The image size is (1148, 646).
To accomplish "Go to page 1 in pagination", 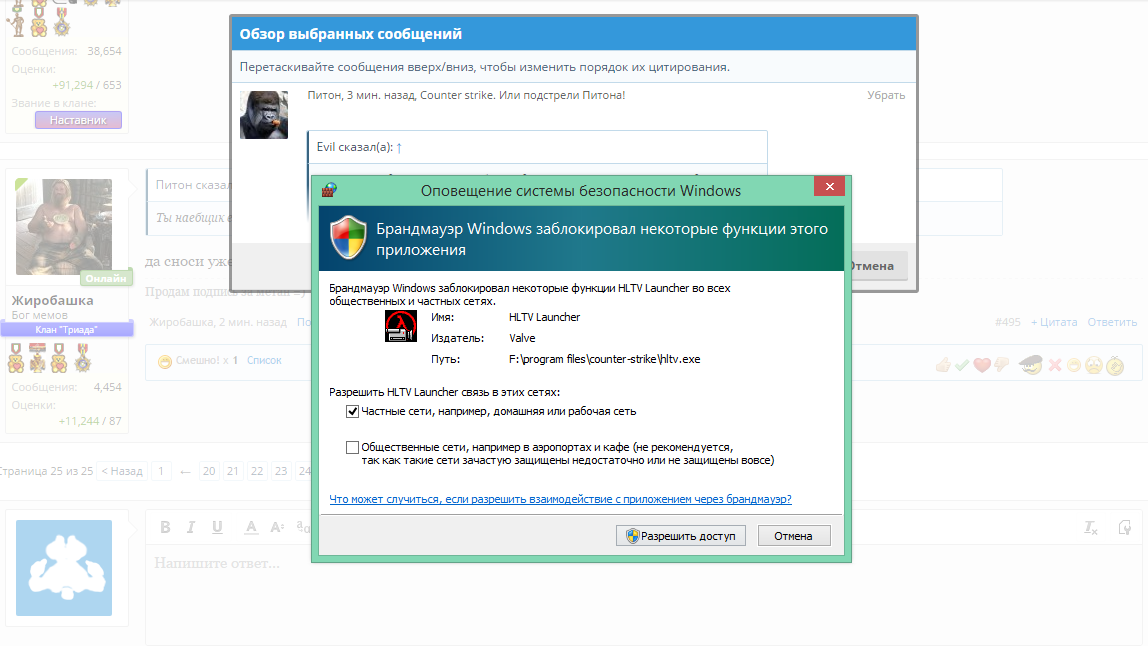I will [161, 471].
